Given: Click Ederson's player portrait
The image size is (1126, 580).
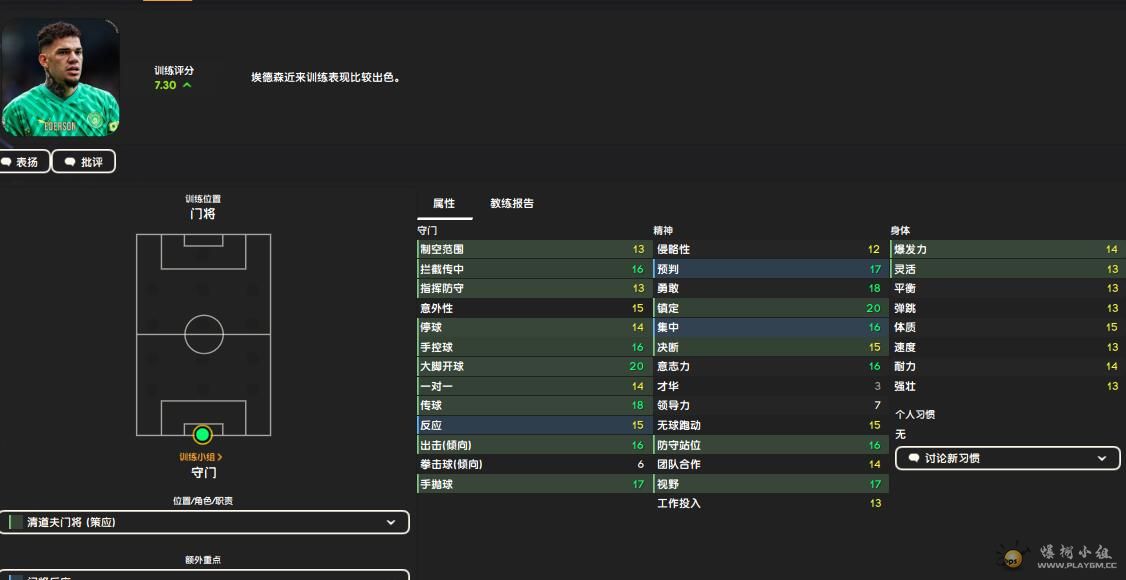Looking at the screenshot, I should pyautogui.click(x=60, y=77).
